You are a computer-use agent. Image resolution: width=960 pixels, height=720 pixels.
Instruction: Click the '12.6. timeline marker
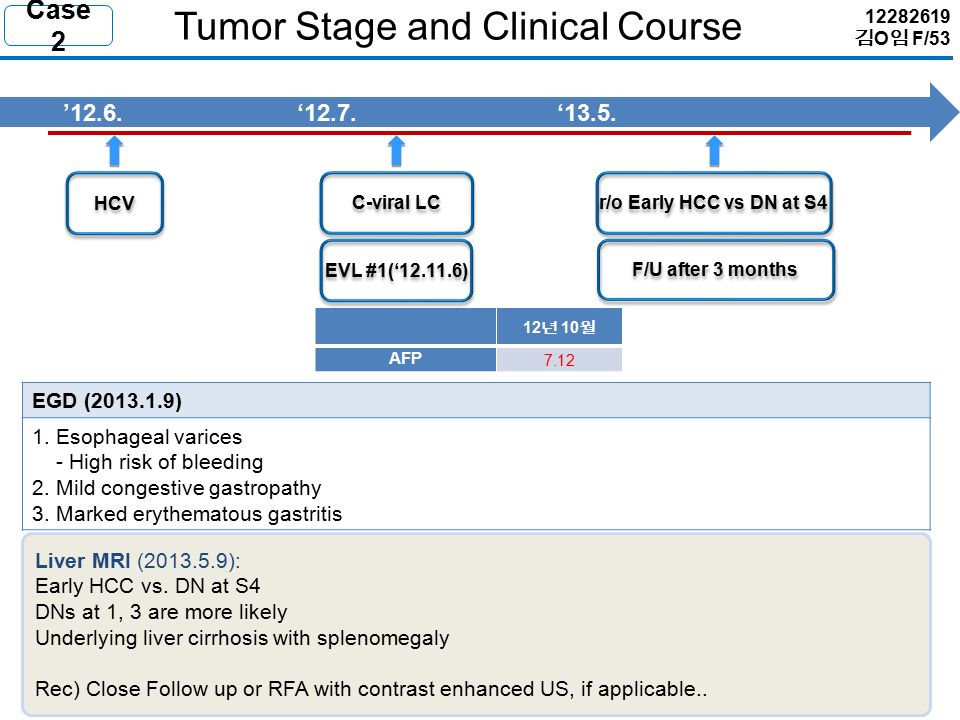92,113
